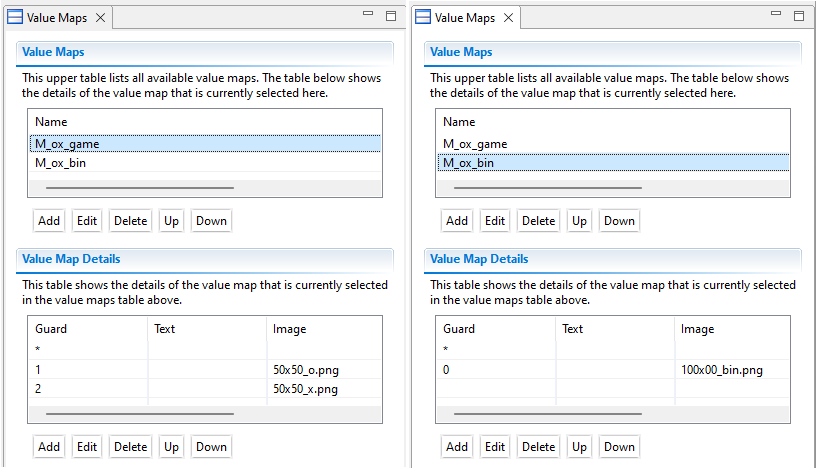Move right panel detail entry Down
This screenshot has width=820, height=468.
pyautogui.click(x=619, y=447)
